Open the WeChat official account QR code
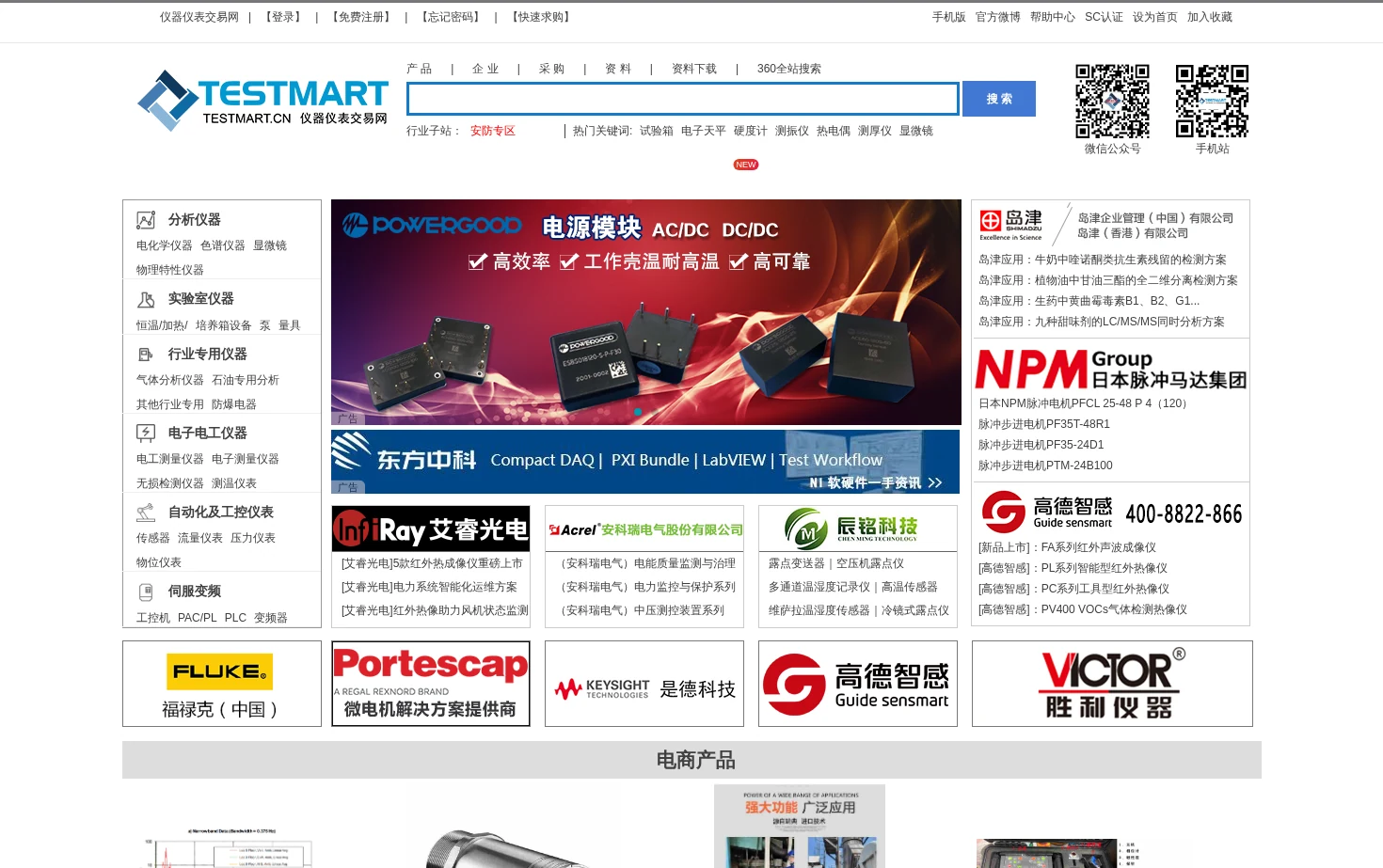 pyautogui.click(x=1112, y=102)
